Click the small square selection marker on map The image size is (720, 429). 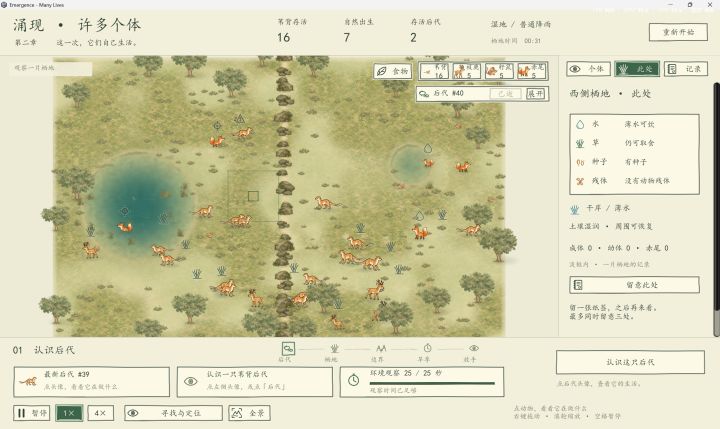pos(253,196)
